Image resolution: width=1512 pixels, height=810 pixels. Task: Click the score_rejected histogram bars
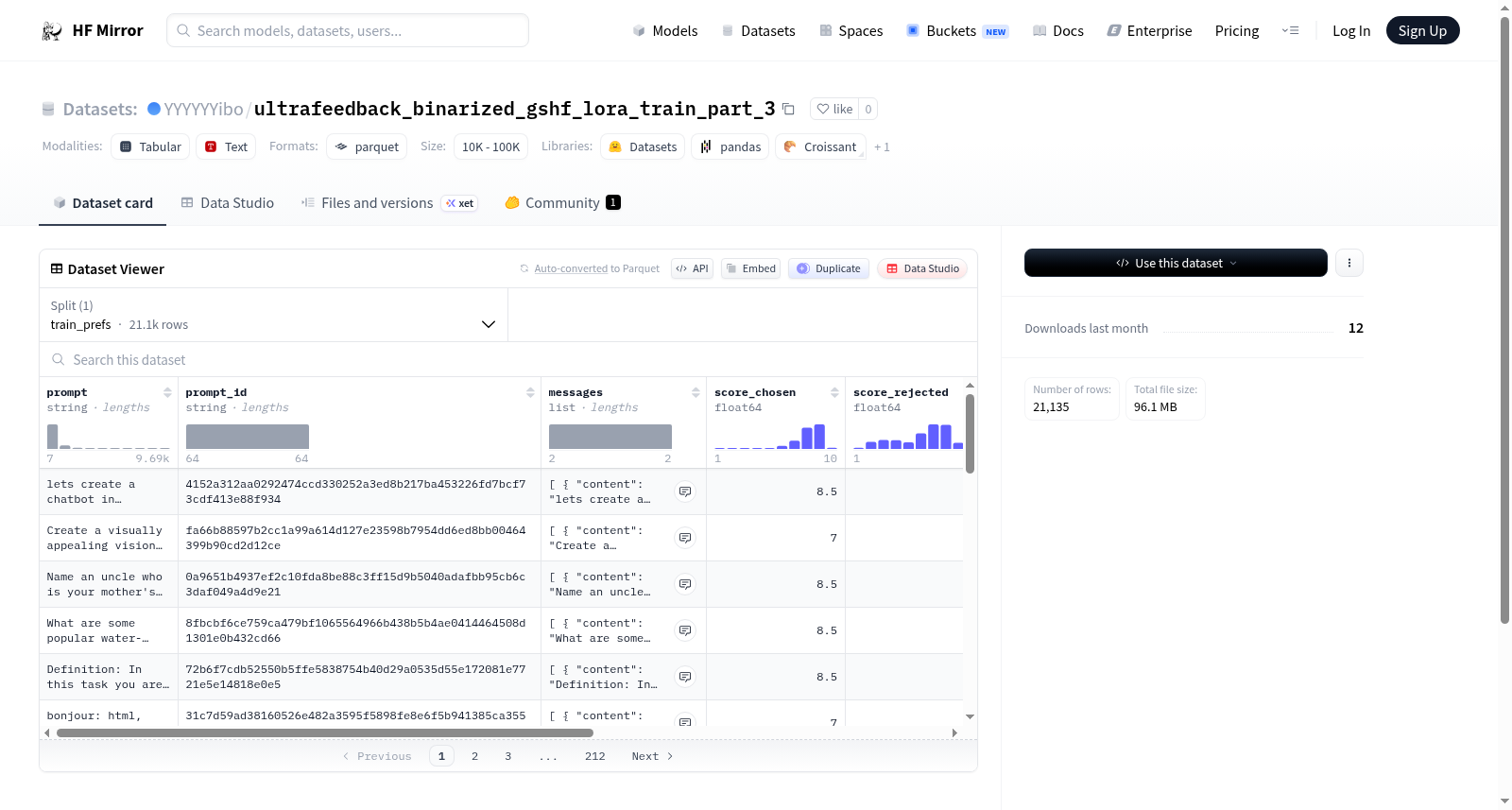tap(908, 437)
